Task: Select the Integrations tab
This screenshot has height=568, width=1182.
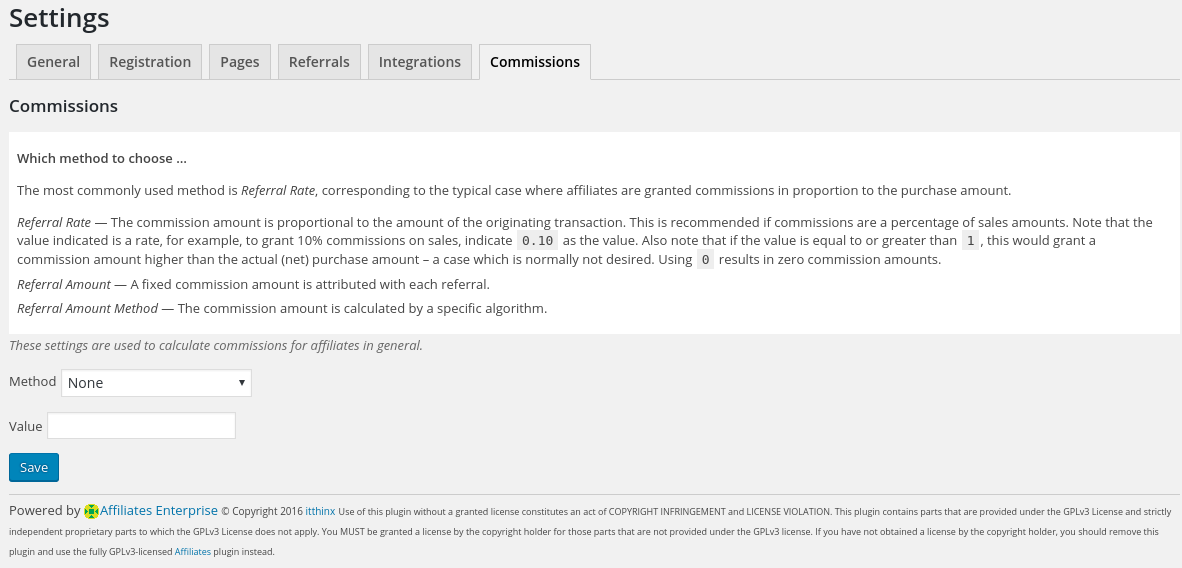Action: tap(420, 62)
